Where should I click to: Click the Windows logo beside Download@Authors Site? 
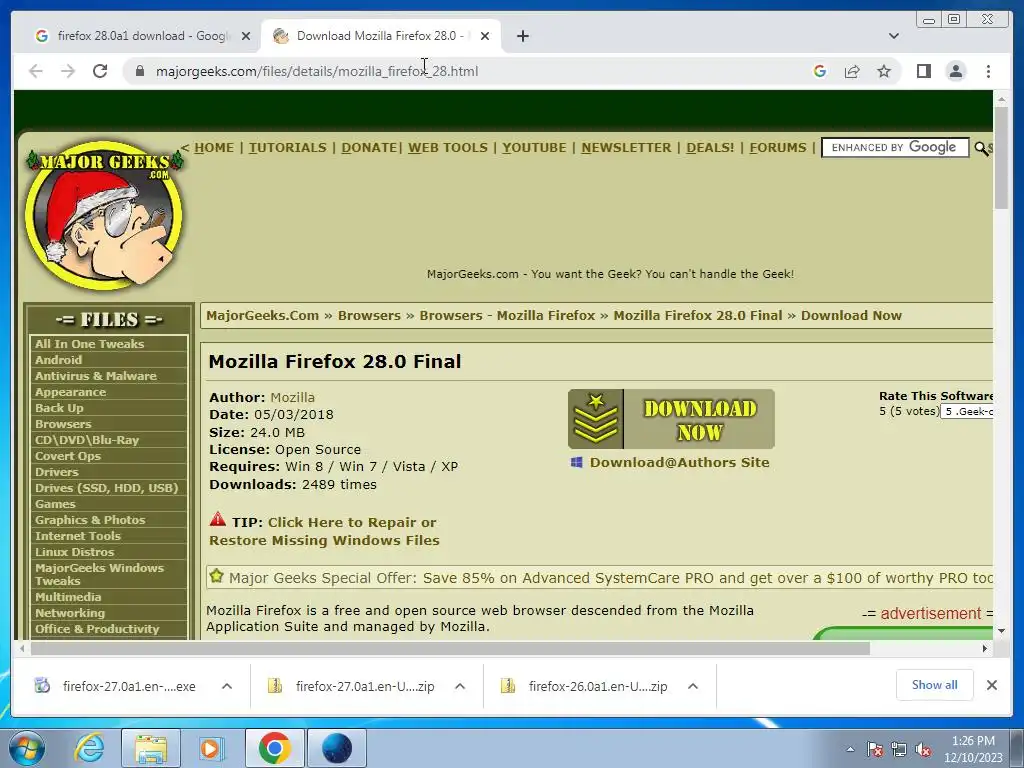(x=577, y=462)
